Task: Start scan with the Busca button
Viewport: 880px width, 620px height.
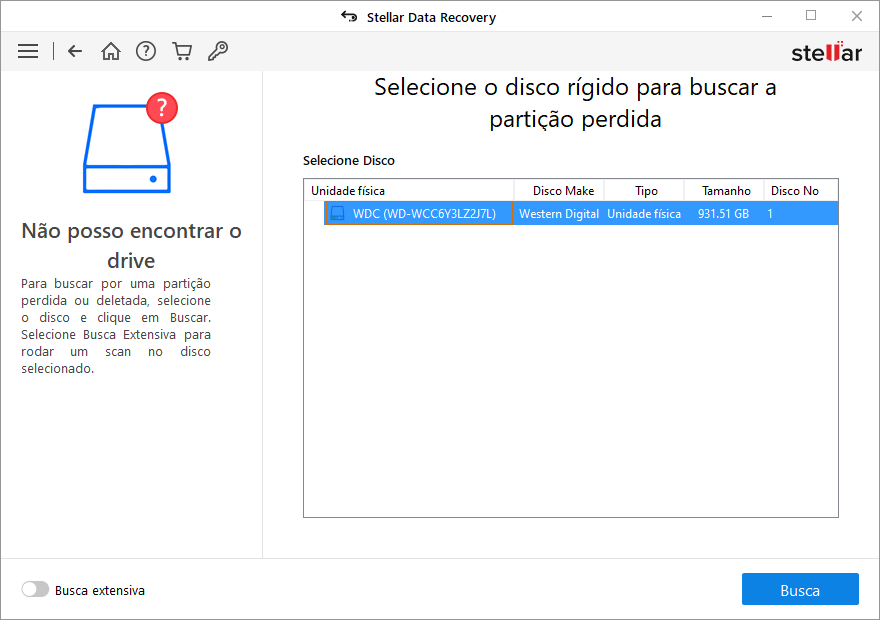Action: coord(800,589)
